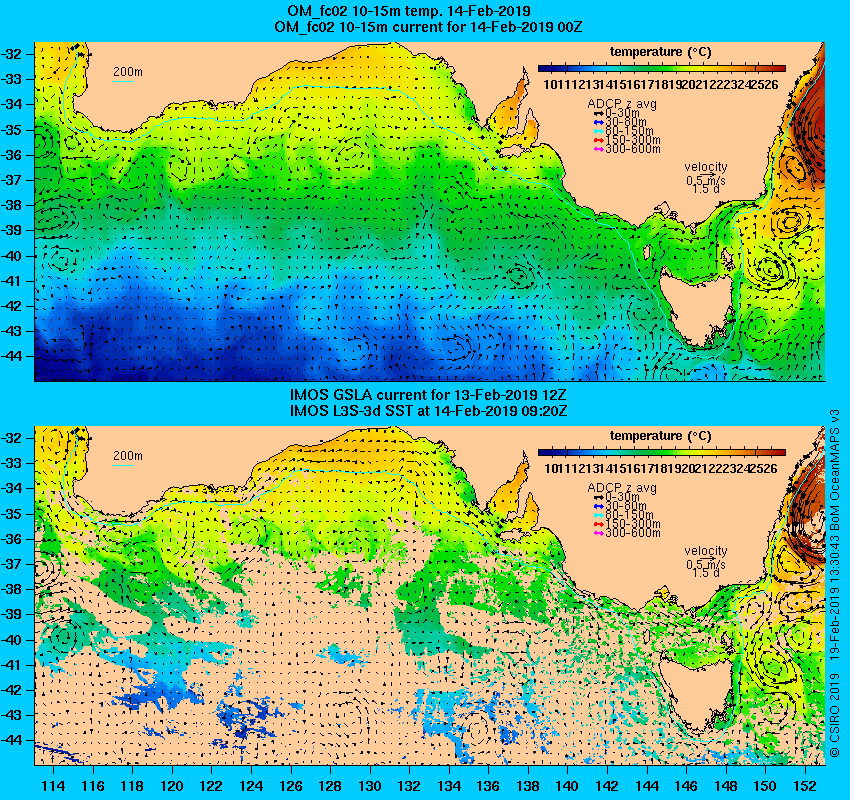Click the '200m' contour label on top map
This screenshot has width=850, height=800.
[x=127, y=72]
